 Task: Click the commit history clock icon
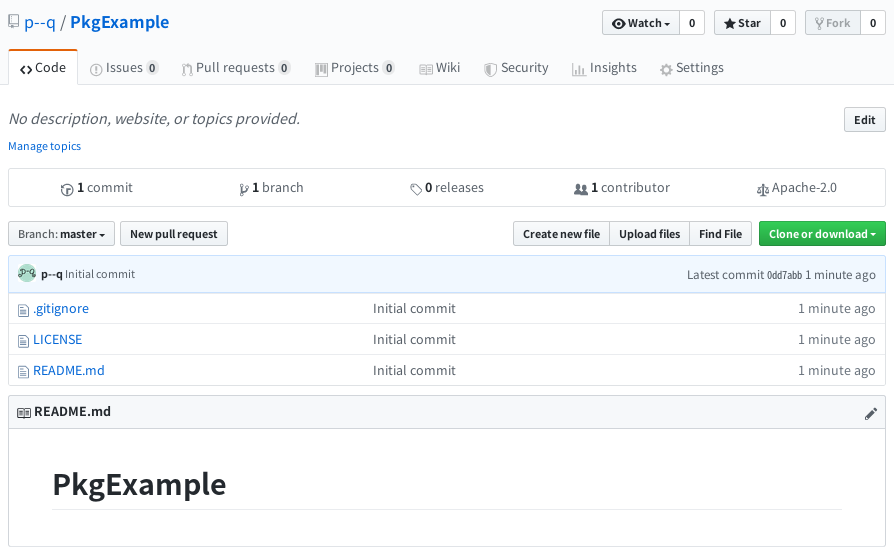[67, 189]
